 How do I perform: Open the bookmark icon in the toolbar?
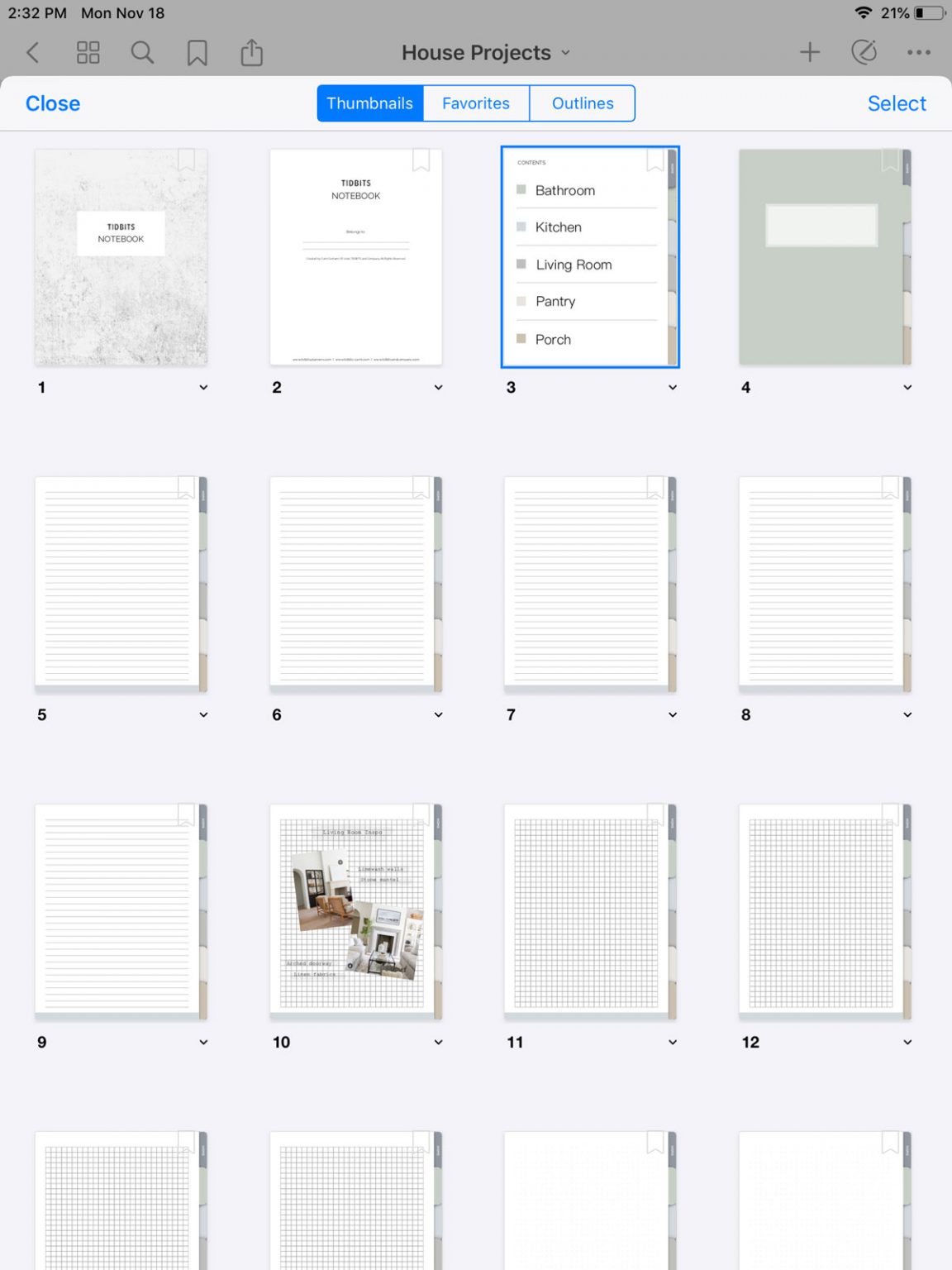point(197,52)
